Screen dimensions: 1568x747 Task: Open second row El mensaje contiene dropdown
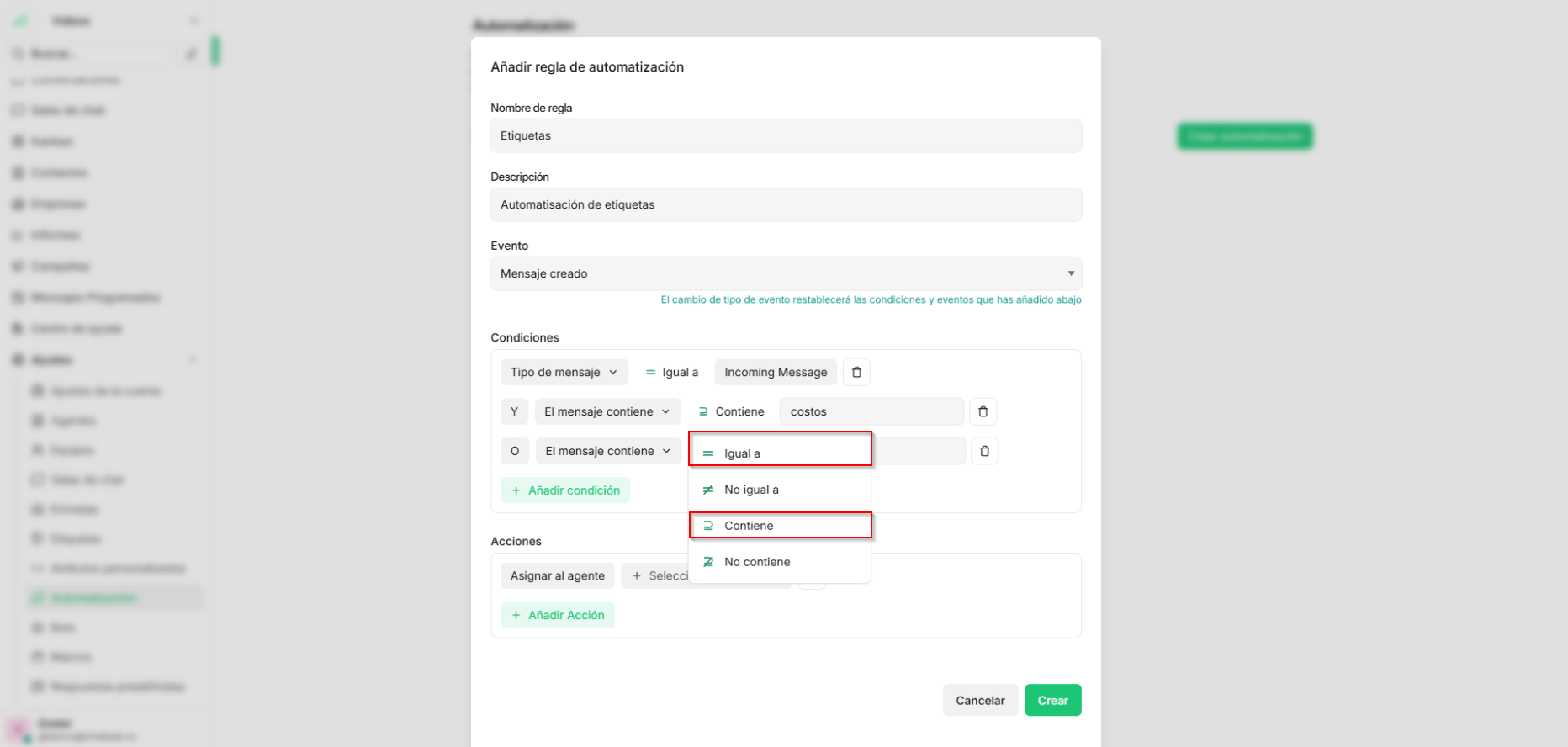(x=607, y=411)
